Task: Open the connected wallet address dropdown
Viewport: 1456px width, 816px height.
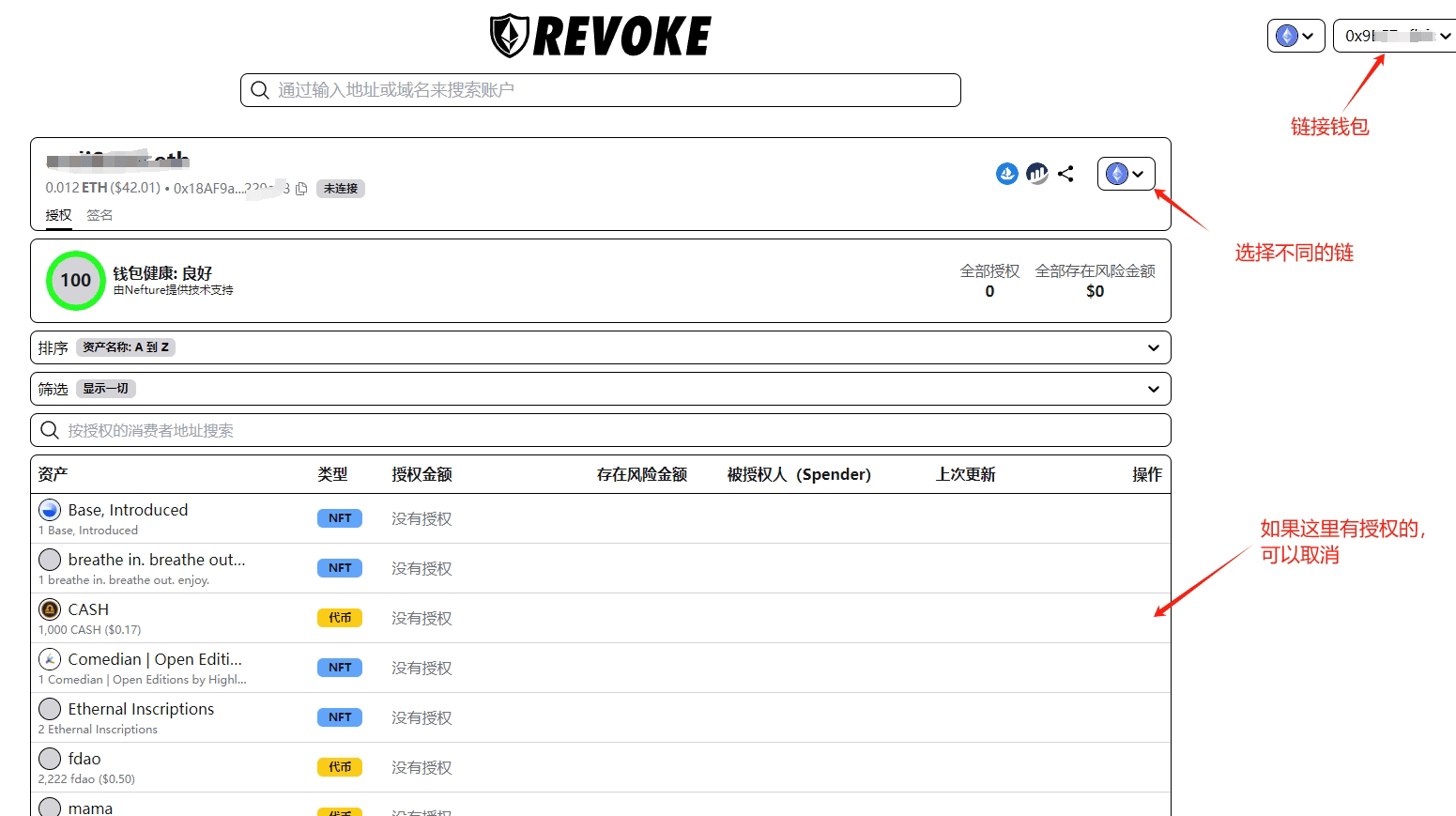Action: pyautogui.click(x=1396, y=36)
